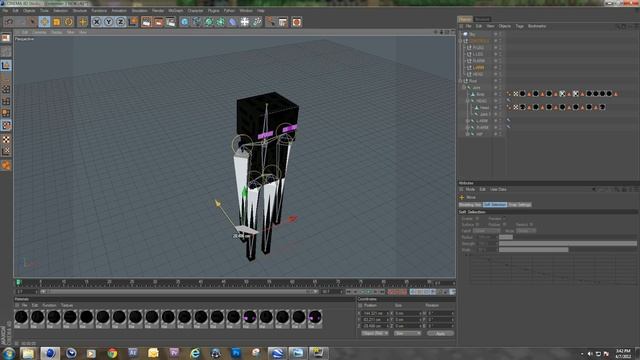Open Render Settings icon

coord(171,22)
